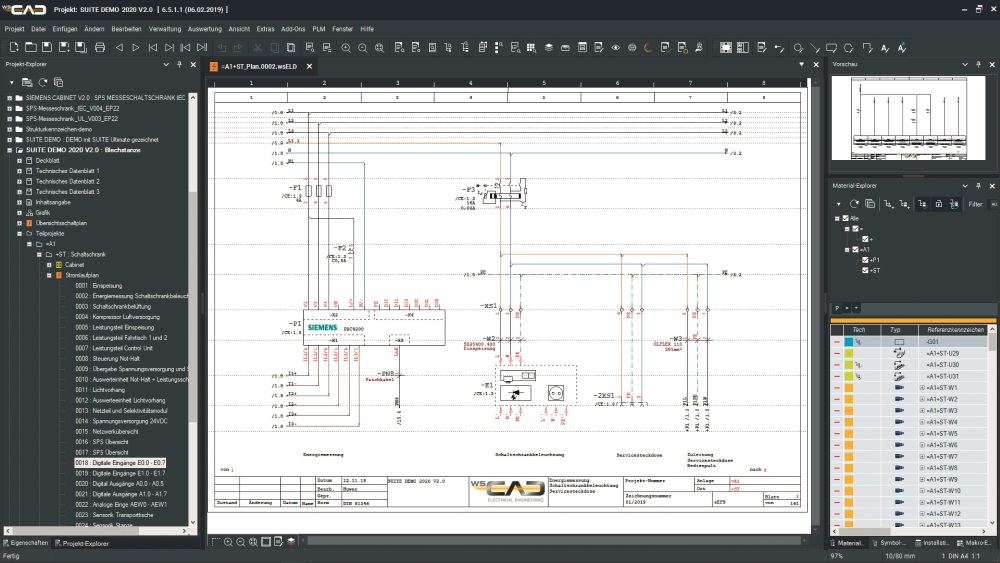
Task: Select page 0008 : Steuerung Not-Halt
Action: point(107,358)
